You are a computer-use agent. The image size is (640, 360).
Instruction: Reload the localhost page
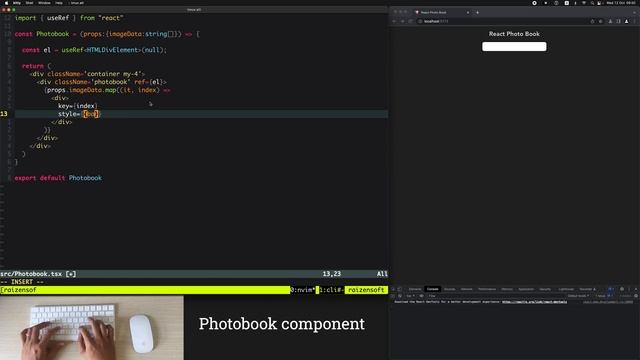411,21
